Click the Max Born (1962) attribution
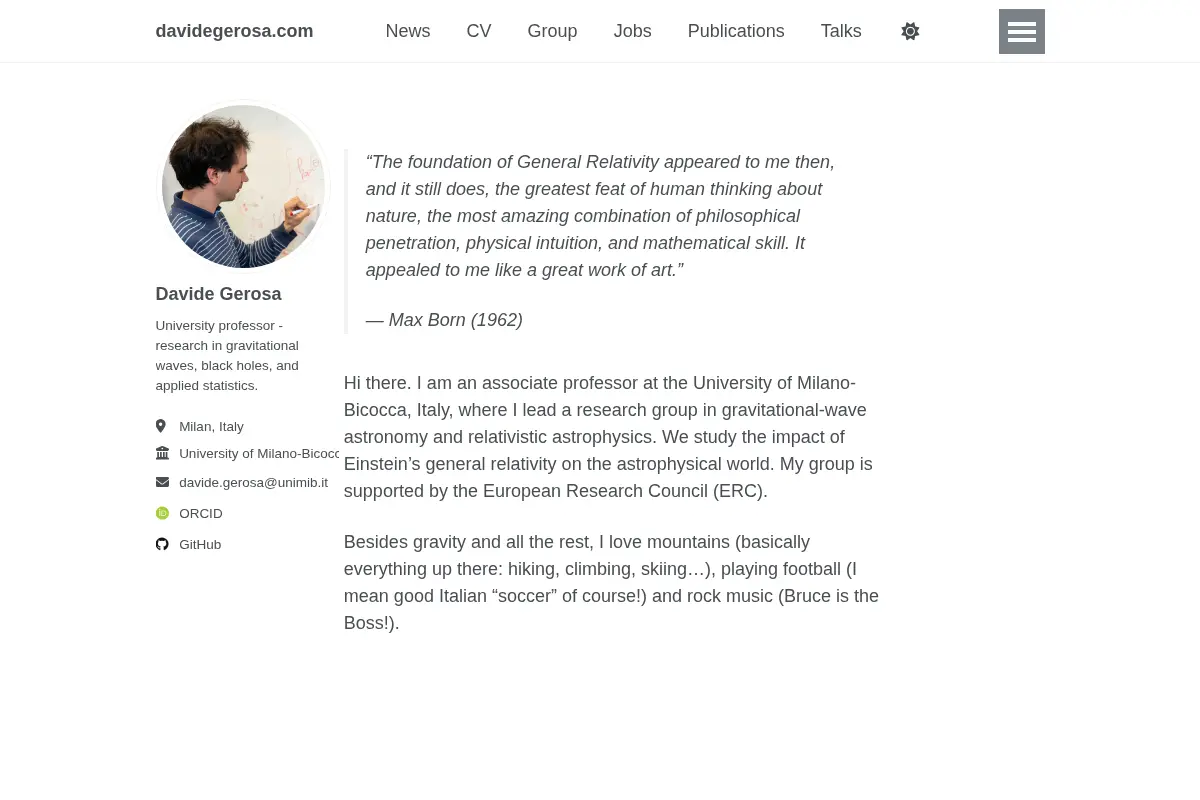The width and height of the screenshot is (1200, 800). coord(444,320)
